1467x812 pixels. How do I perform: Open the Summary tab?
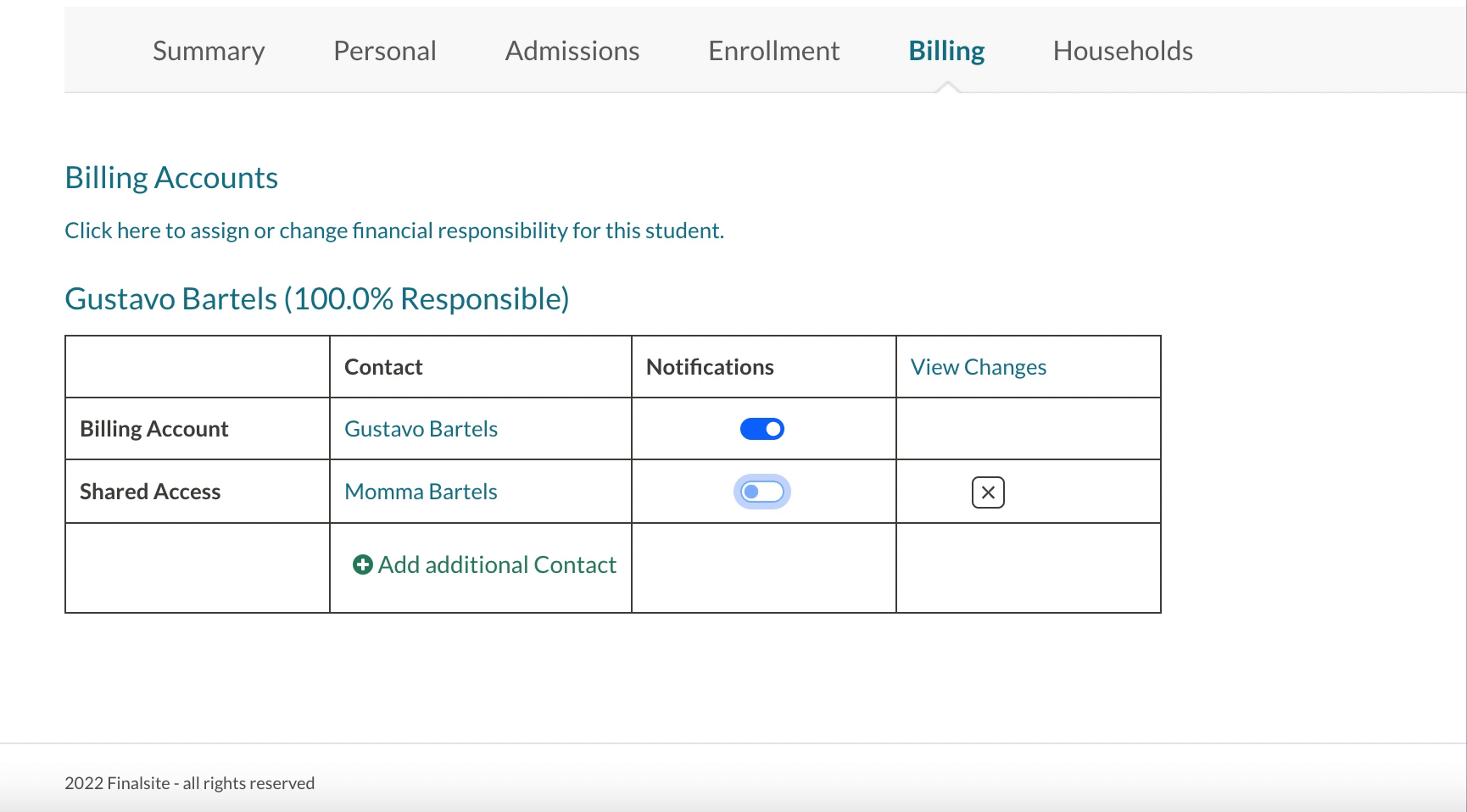coord(209,51)
